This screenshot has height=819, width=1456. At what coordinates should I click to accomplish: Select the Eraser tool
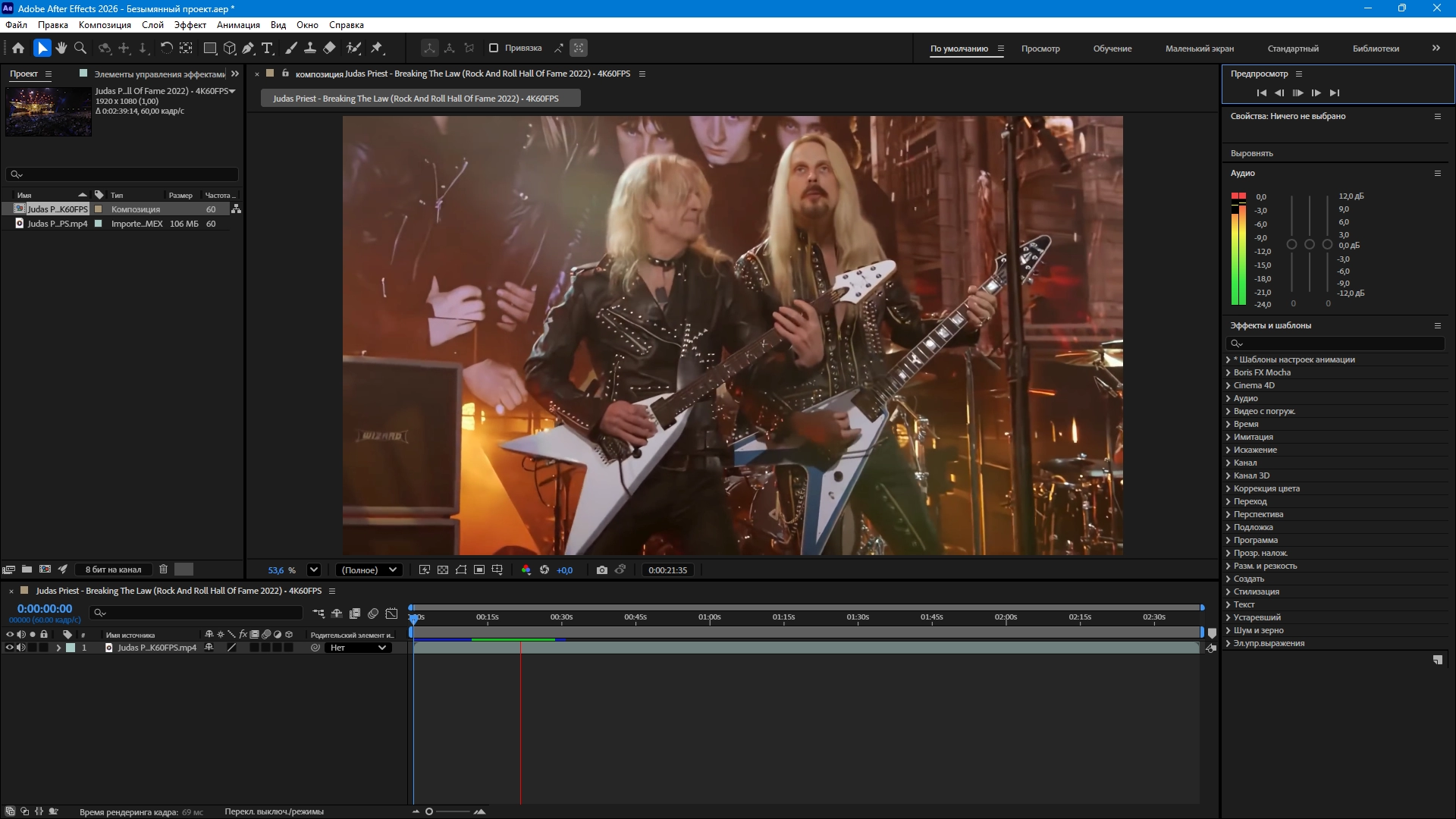[x=329, y=48]
